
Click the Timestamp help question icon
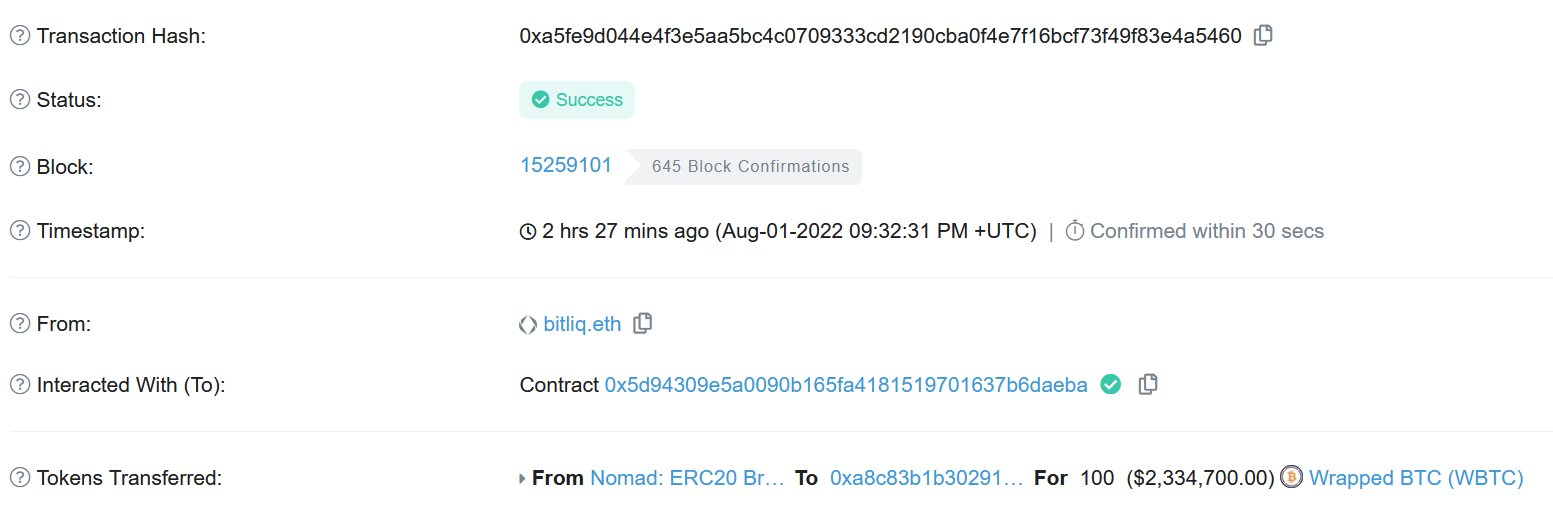(19, 231)
